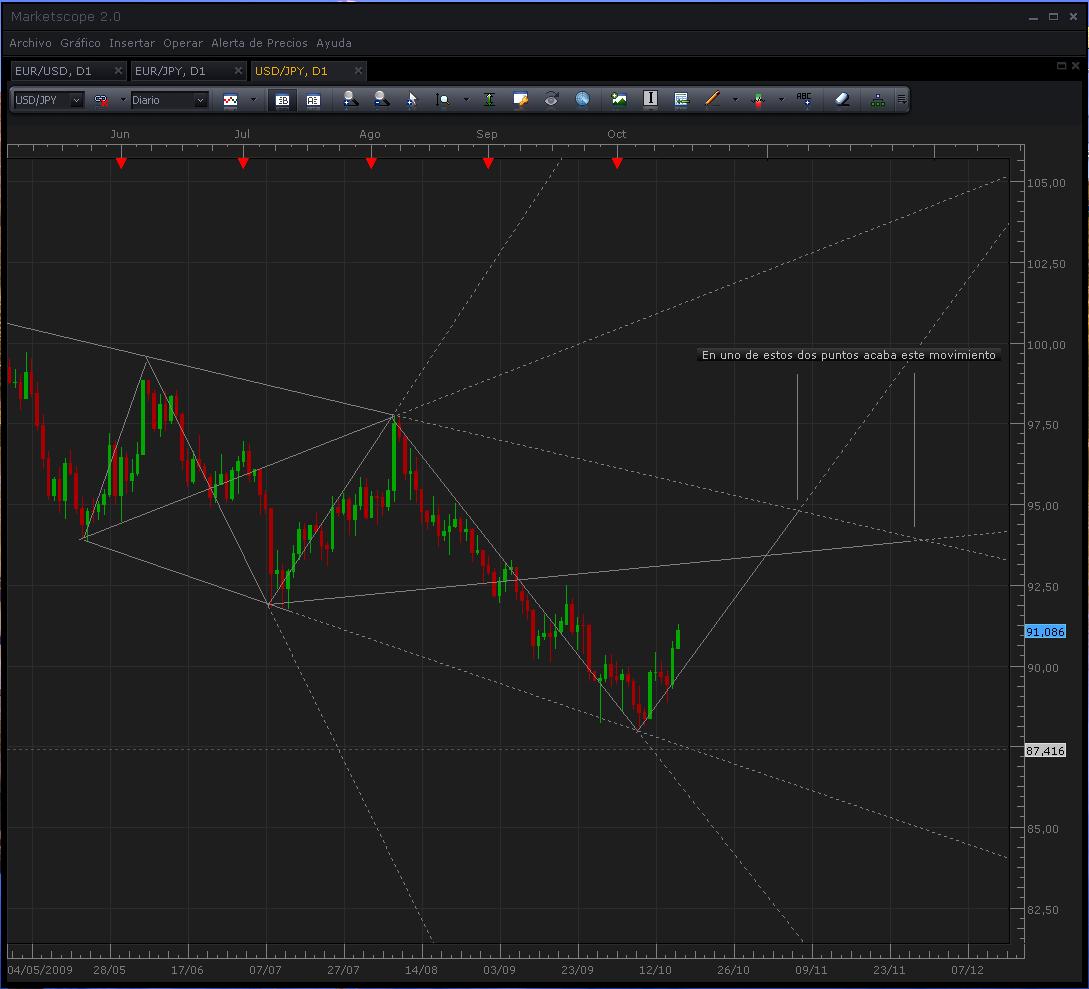Click the vertical scale fit icon
1089x989 pixels.
tap(489, 100)
